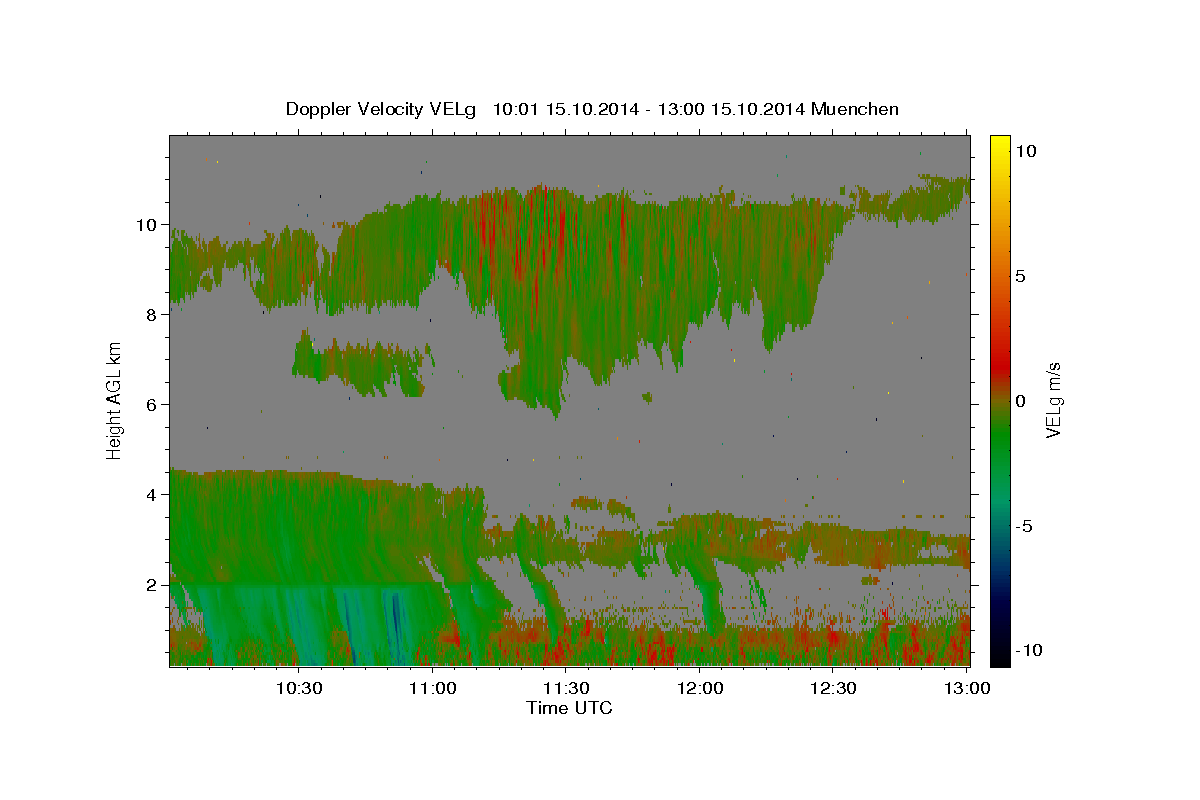This screenshot has width=1200, height=800.
Task: Click the "VELg m/s" colorbar label
Action: (x=1053, y=400)
